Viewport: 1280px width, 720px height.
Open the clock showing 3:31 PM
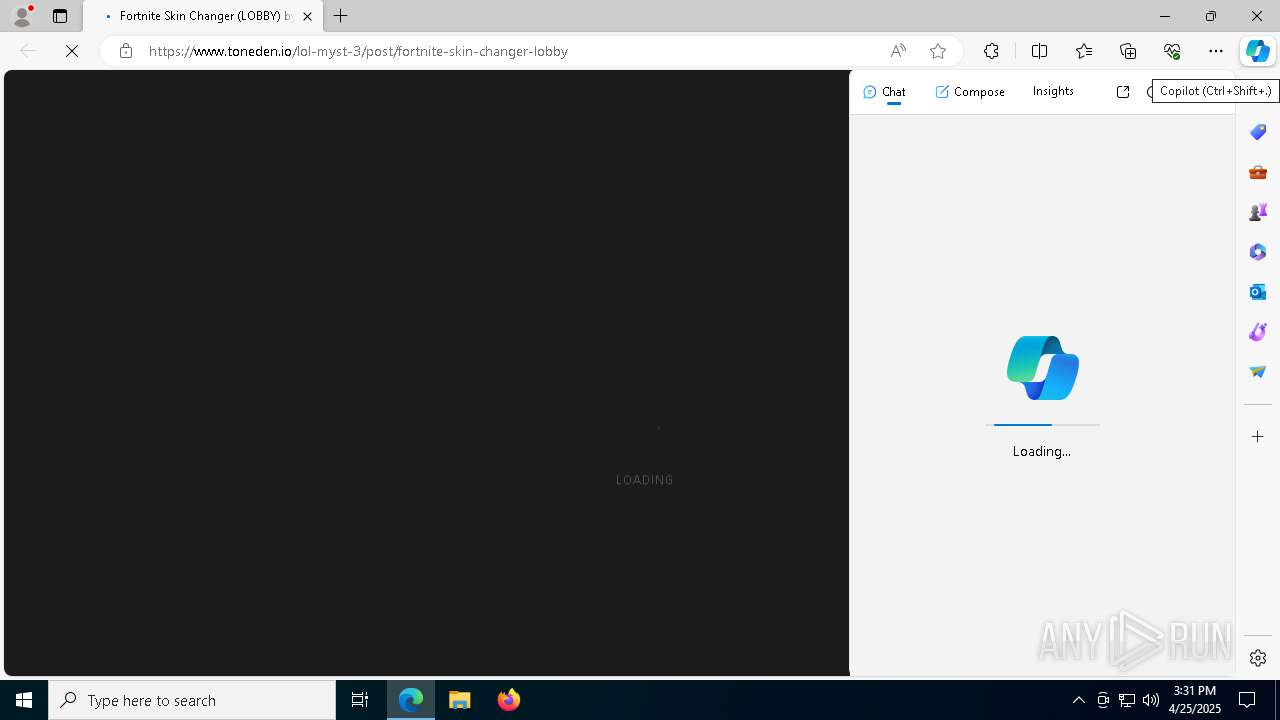pyautogui.click(x=1195, y=700)
